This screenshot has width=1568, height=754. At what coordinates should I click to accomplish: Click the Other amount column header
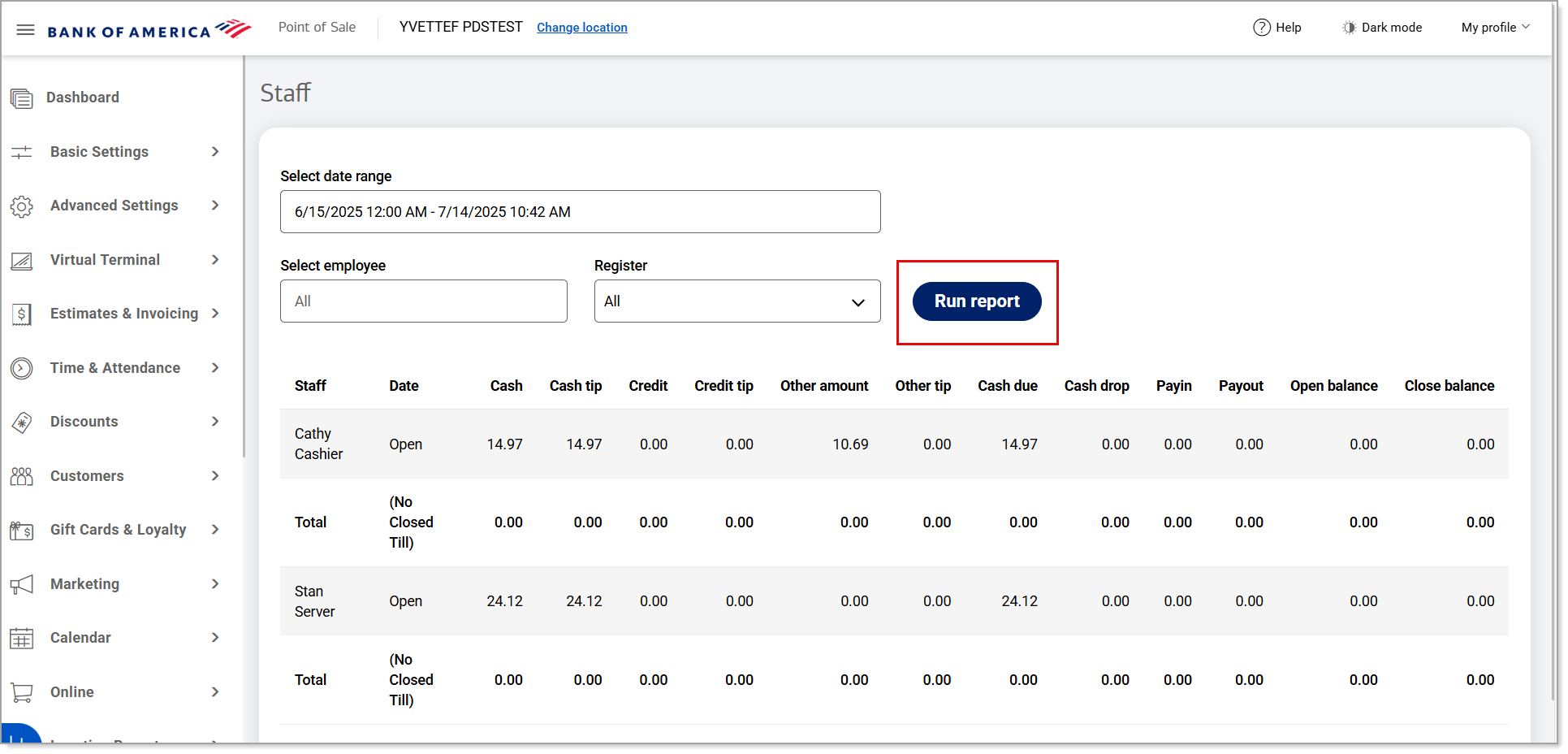824,386
